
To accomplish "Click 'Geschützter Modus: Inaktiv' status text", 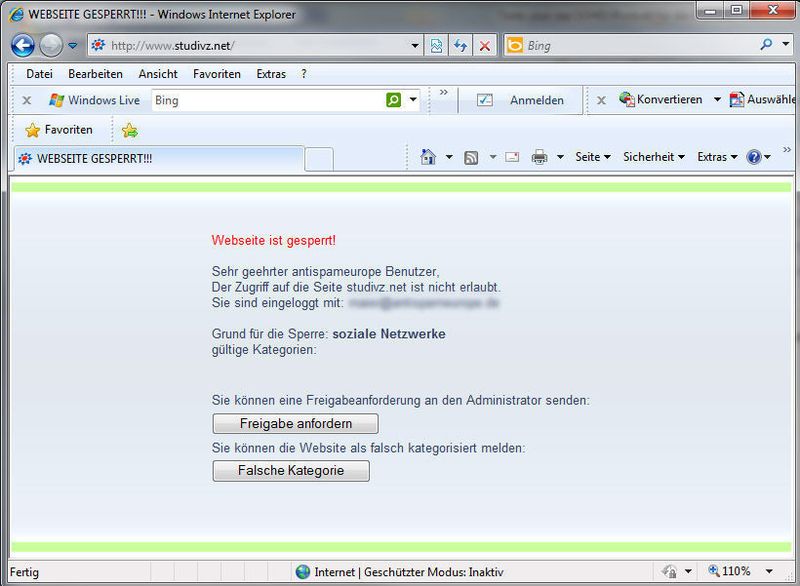I will (x=434, y=572).
